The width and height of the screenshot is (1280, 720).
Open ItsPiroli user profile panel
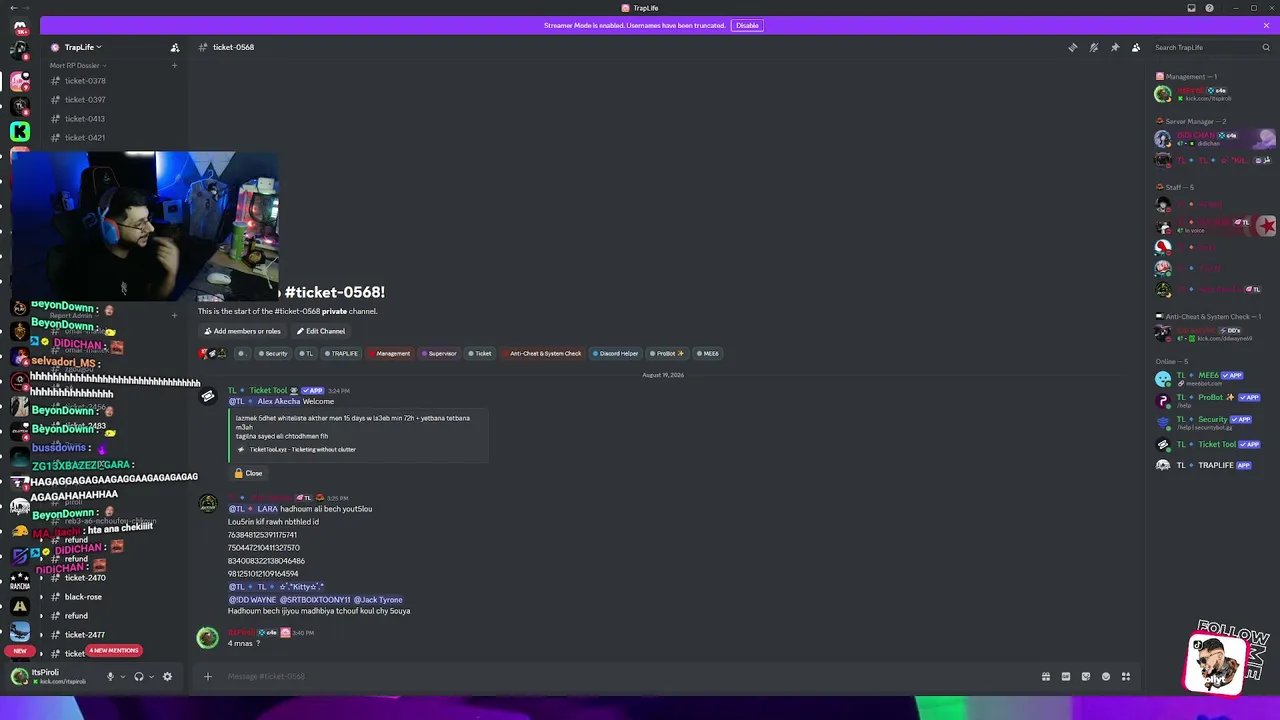(x=50, y=677)
